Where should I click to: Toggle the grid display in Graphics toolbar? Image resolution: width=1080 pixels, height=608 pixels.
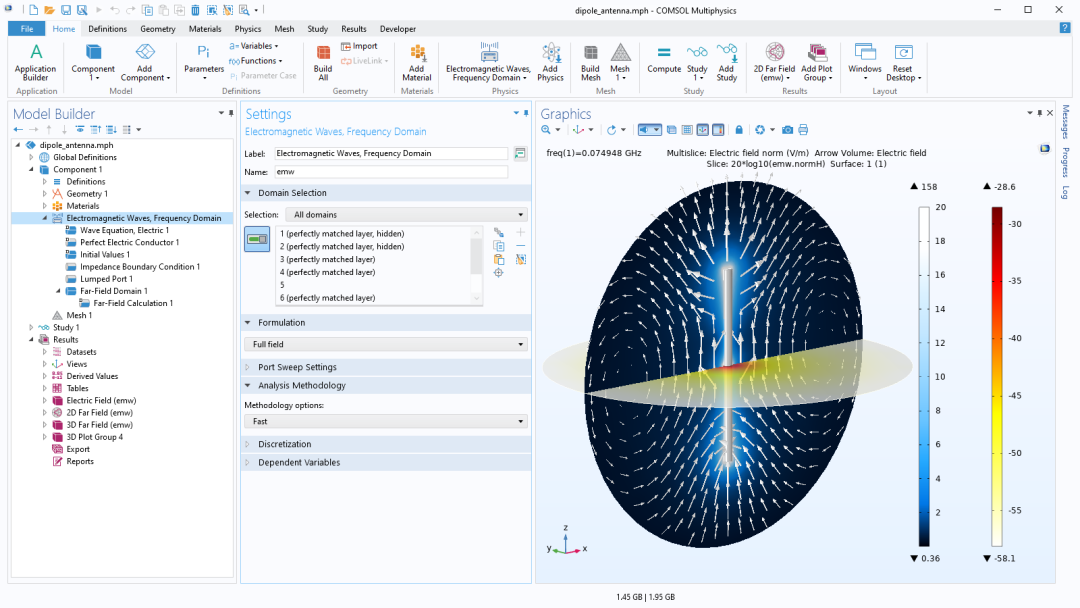pyautogui.click(x=687, y=129)
